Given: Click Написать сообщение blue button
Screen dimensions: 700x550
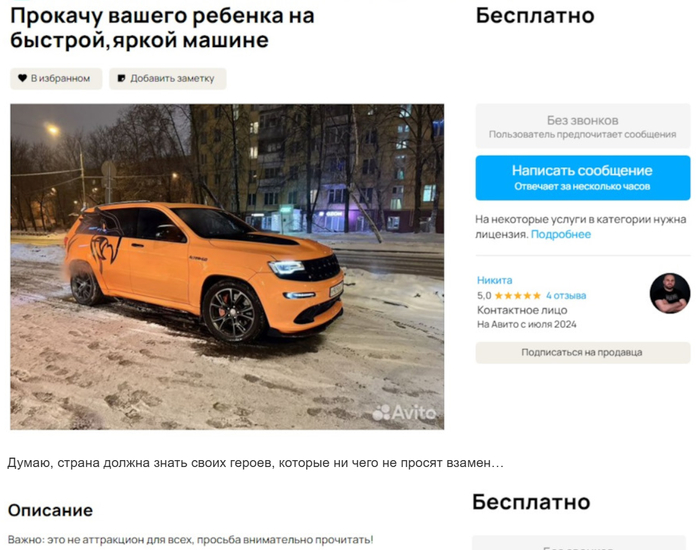Looking at the screenshot, I should 583,178.
